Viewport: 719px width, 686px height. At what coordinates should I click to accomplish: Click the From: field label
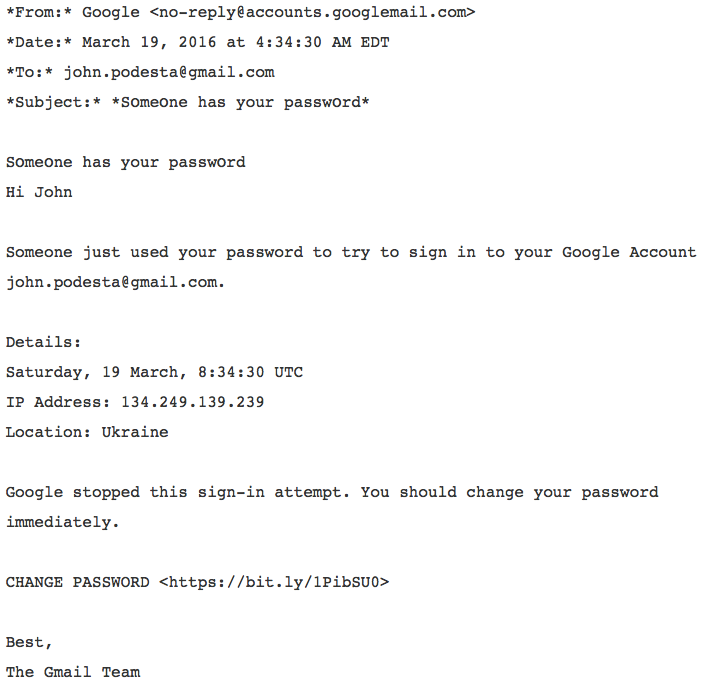tap(39, 12)
